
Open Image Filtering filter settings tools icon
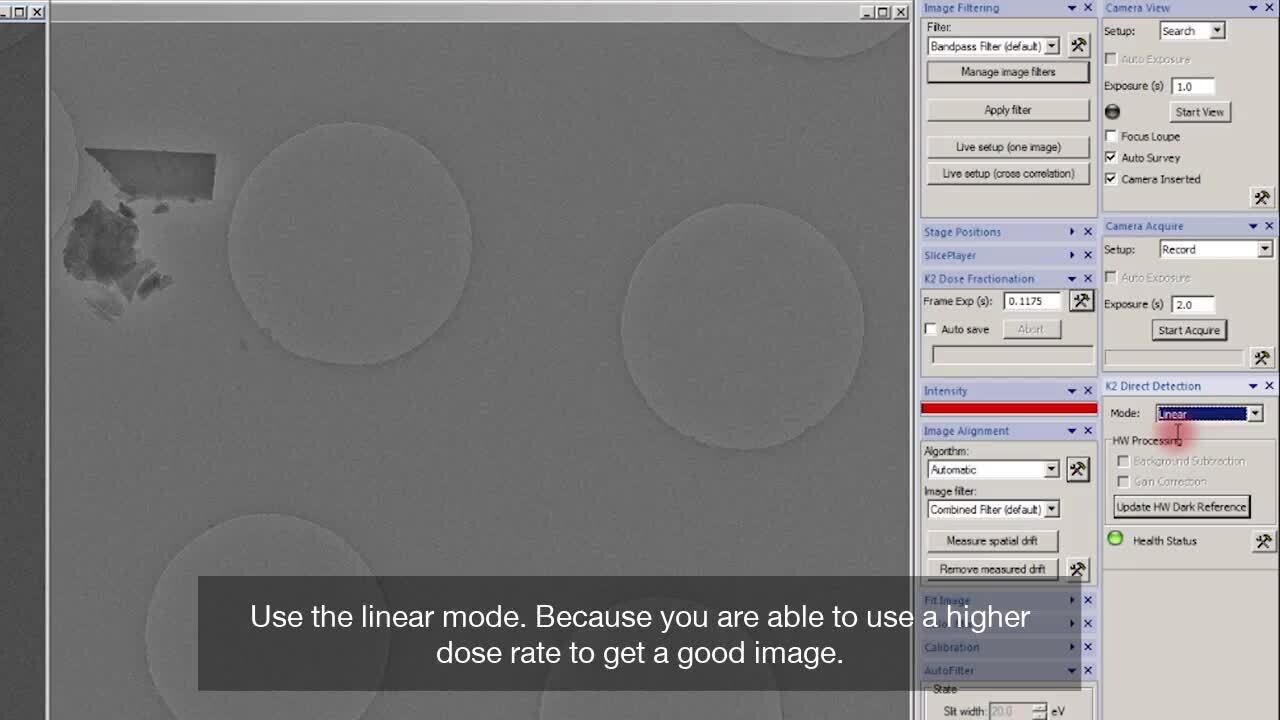[x=1078, y=45]
